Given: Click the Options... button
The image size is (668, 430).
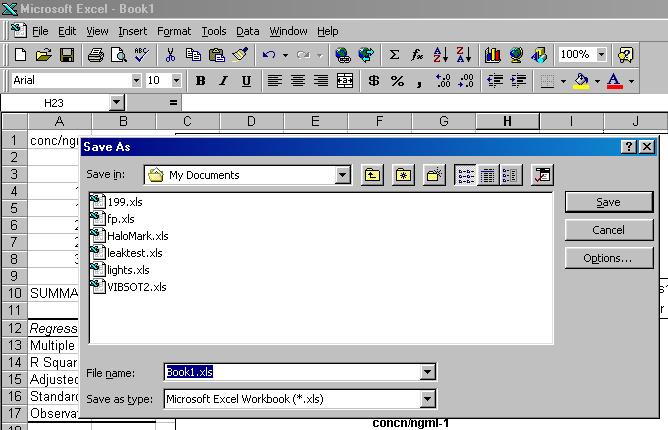Looking at the screenshot, I should pos(609,258).
